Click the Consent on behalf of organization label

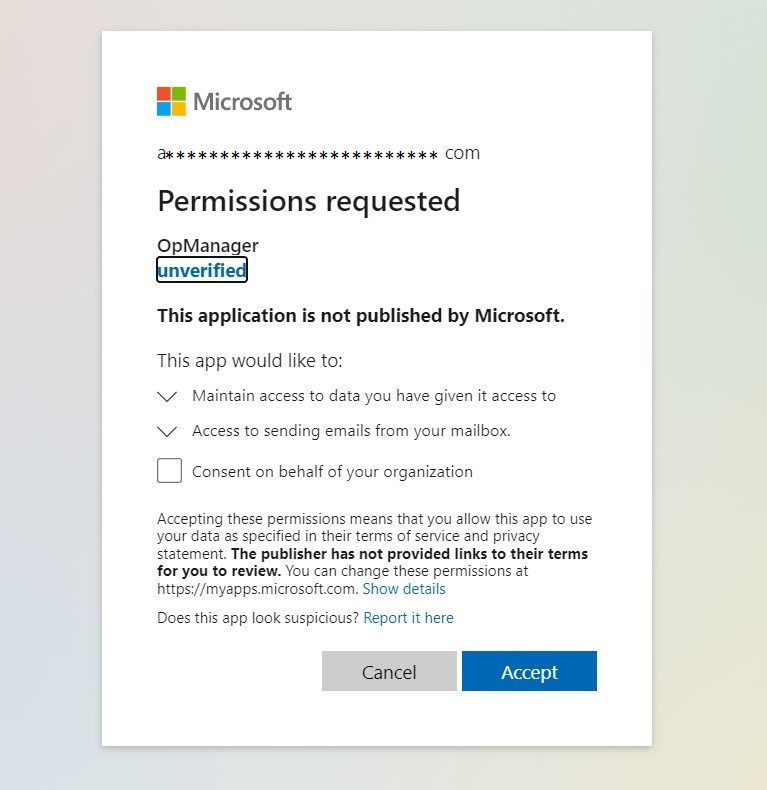pyautogui.click(x=332, y=472)
